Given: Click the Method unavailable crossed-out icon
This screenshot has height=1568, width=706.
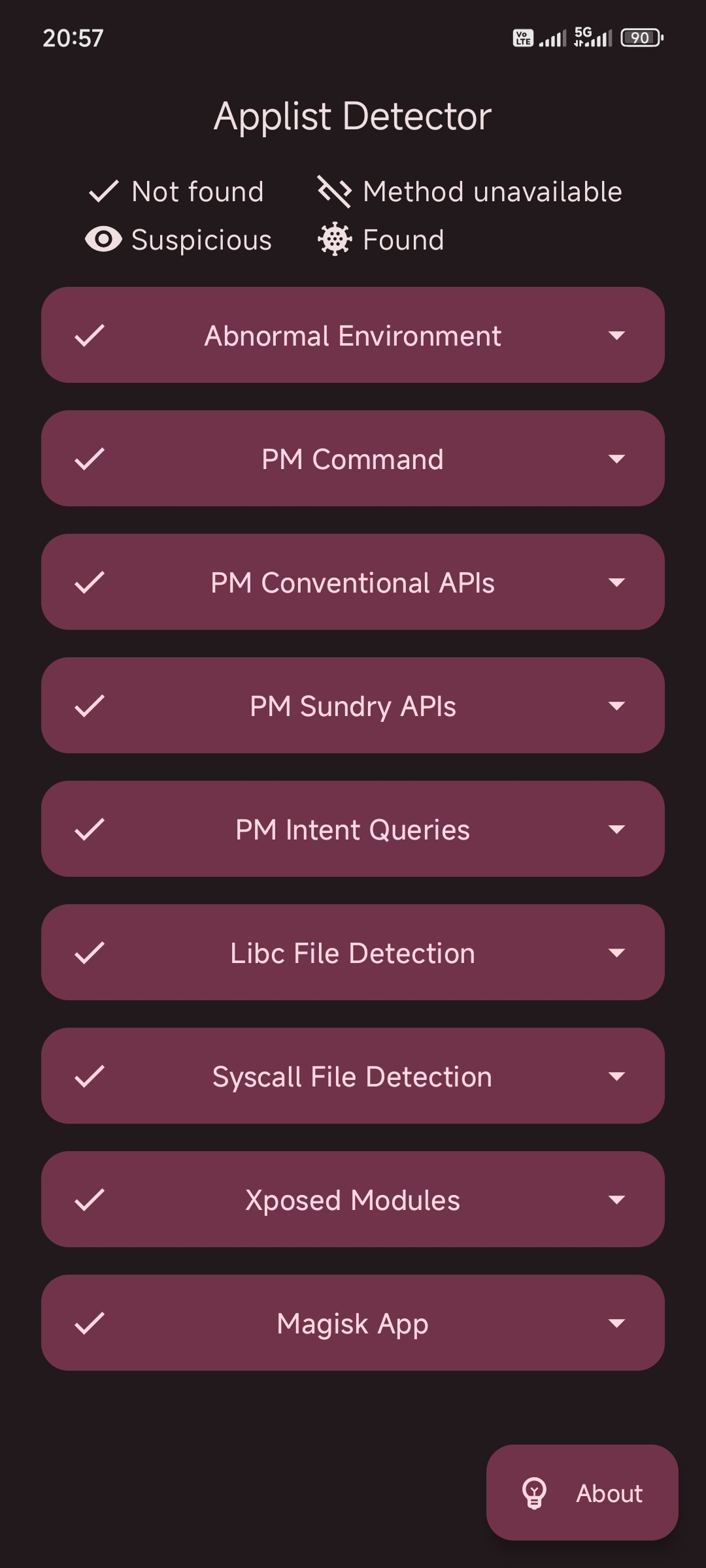Looking at the screenshot, I should 334,191.
